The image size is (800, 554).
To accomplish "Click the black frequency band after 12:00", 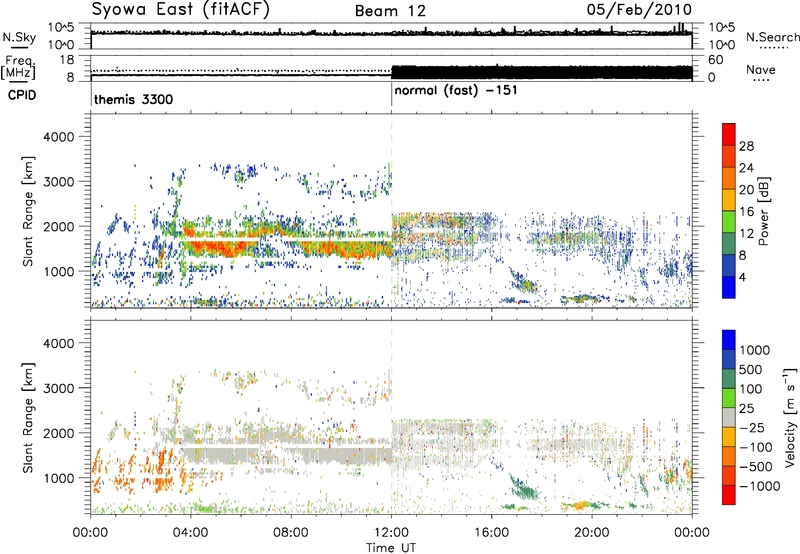I will tap(542, 72).
